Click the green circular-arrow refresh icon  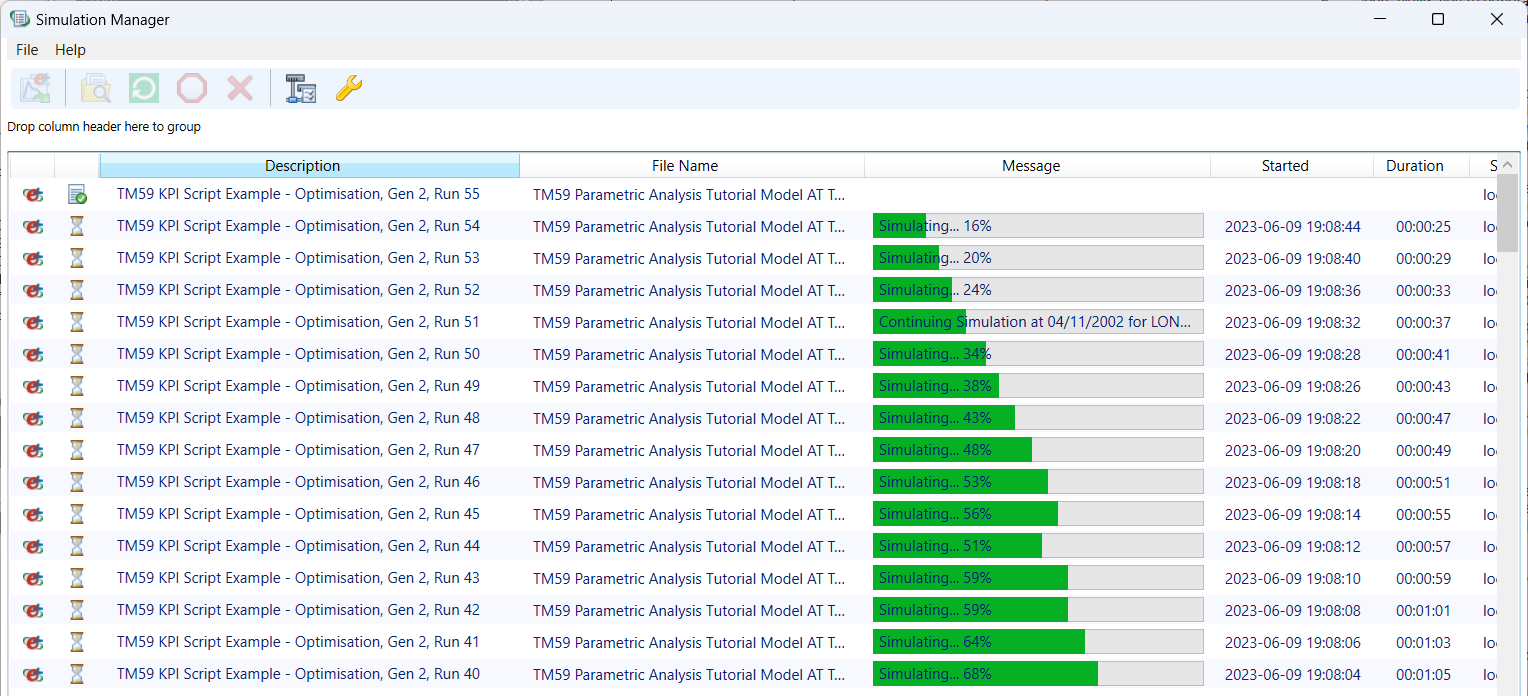(144, 89)
